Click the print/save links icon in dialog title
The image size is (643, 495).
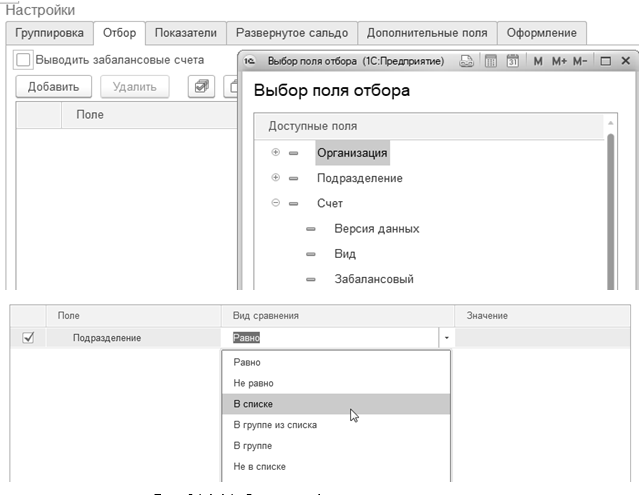(x=466, y=61)
